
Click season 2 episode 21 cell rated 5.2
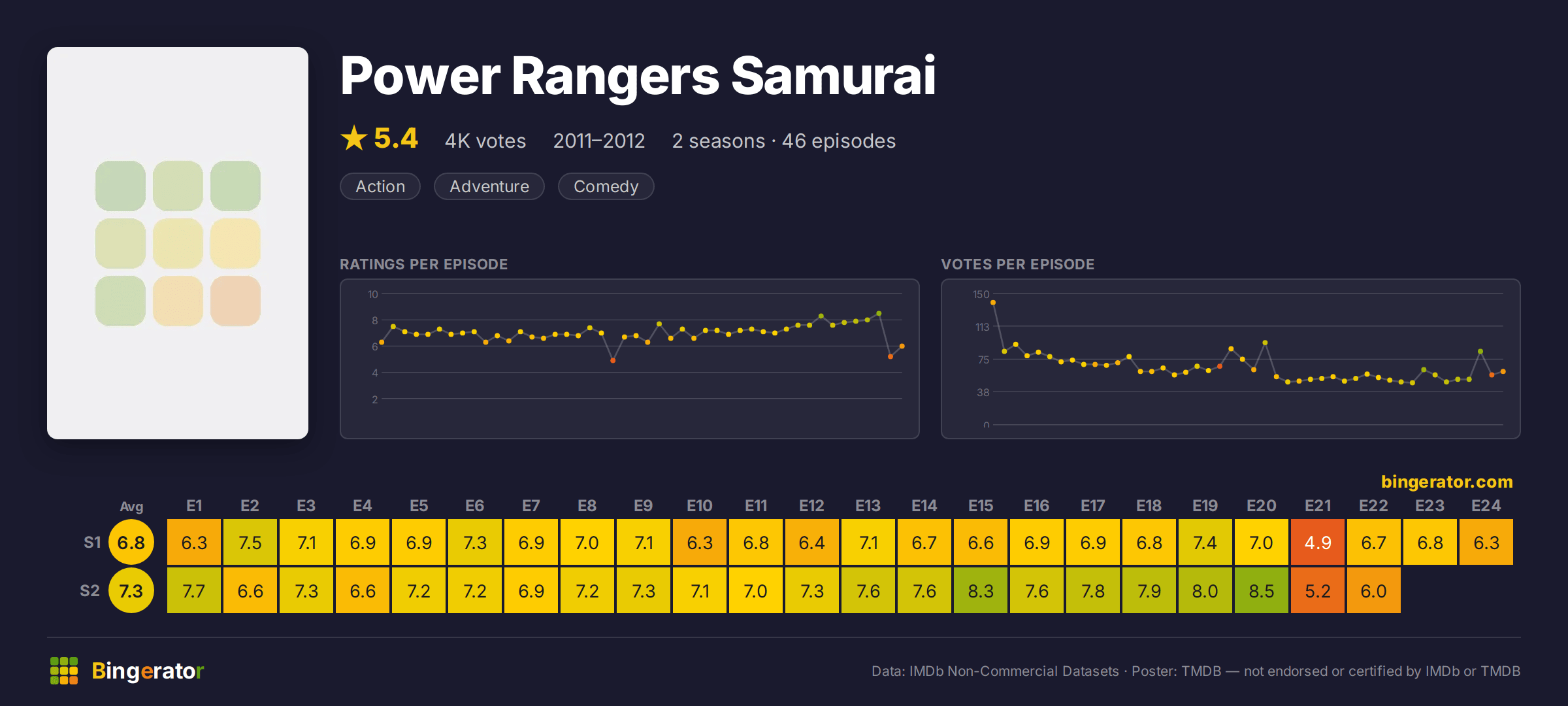1318,590
